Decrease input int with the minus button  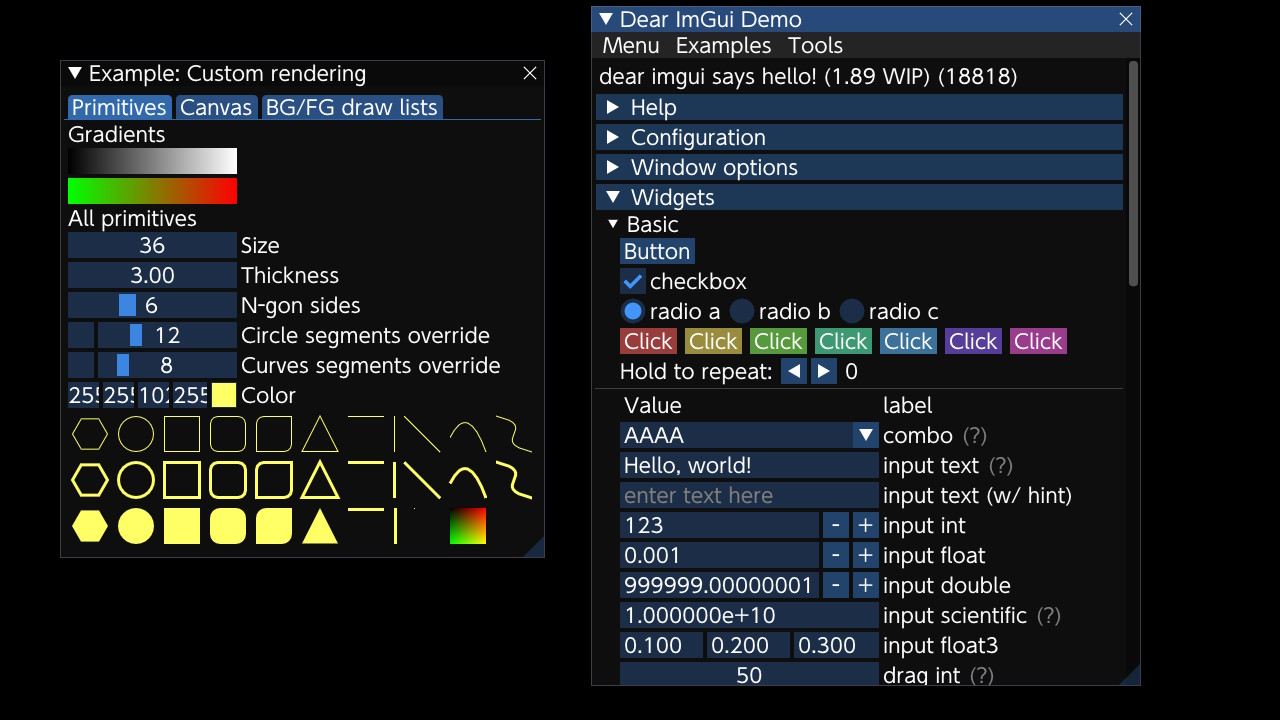(x=836, y=525)
